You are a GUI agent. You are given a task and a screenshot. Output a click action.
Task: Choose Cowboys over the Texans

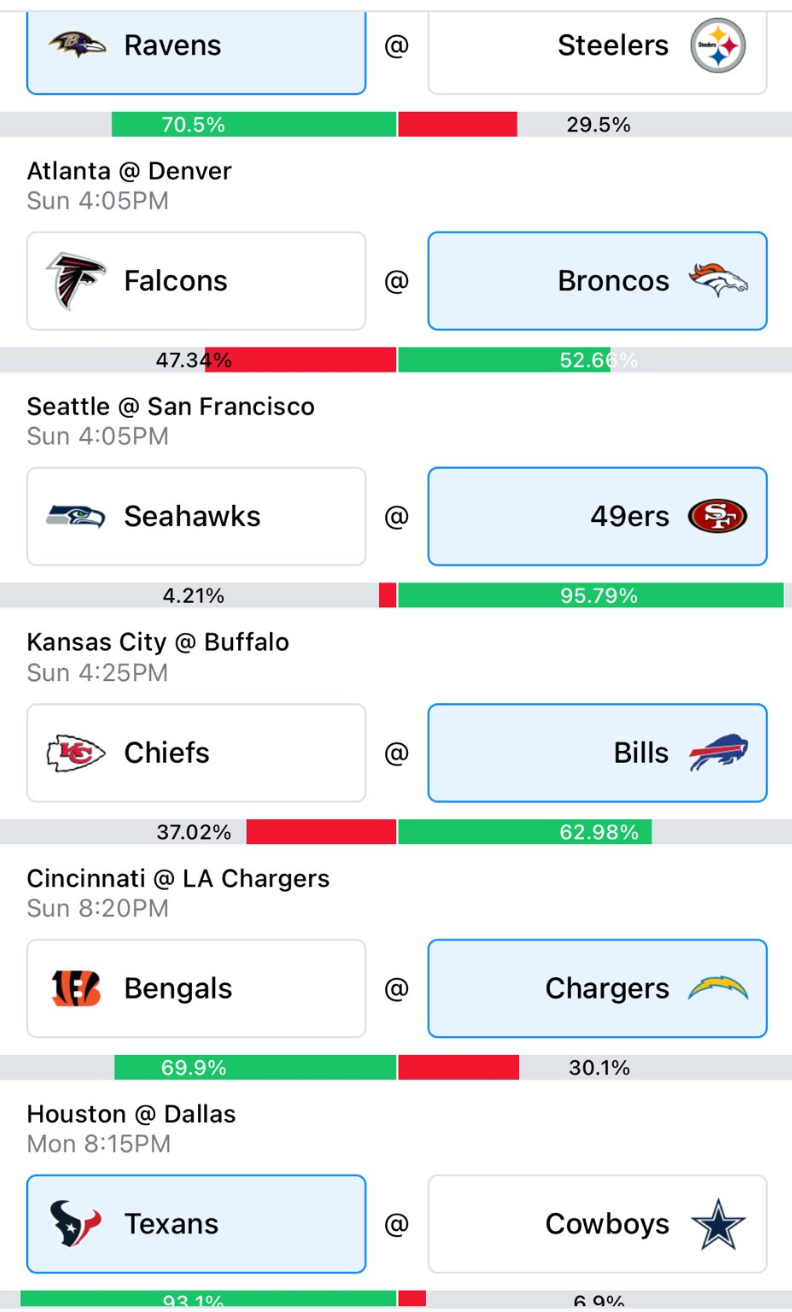point(598,1224)
